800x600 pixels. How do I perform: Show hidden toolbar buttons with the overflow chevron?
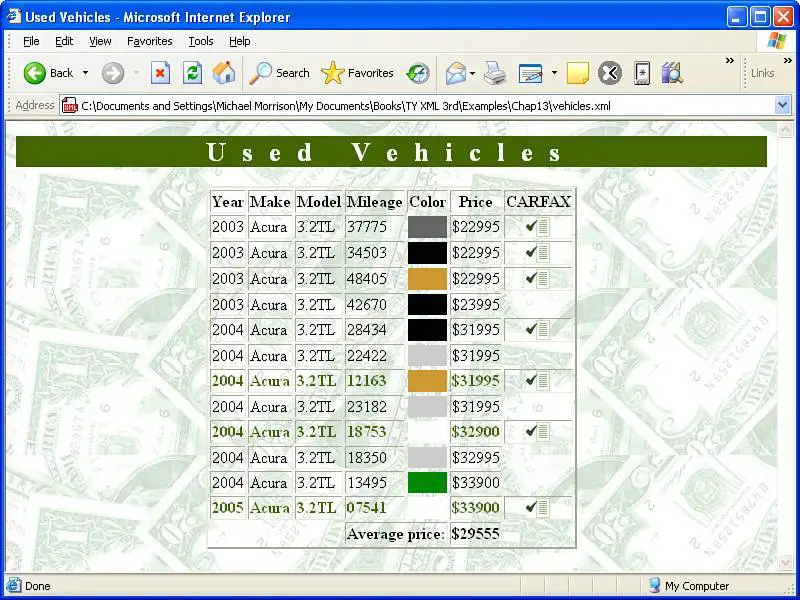tap(730, 61)
